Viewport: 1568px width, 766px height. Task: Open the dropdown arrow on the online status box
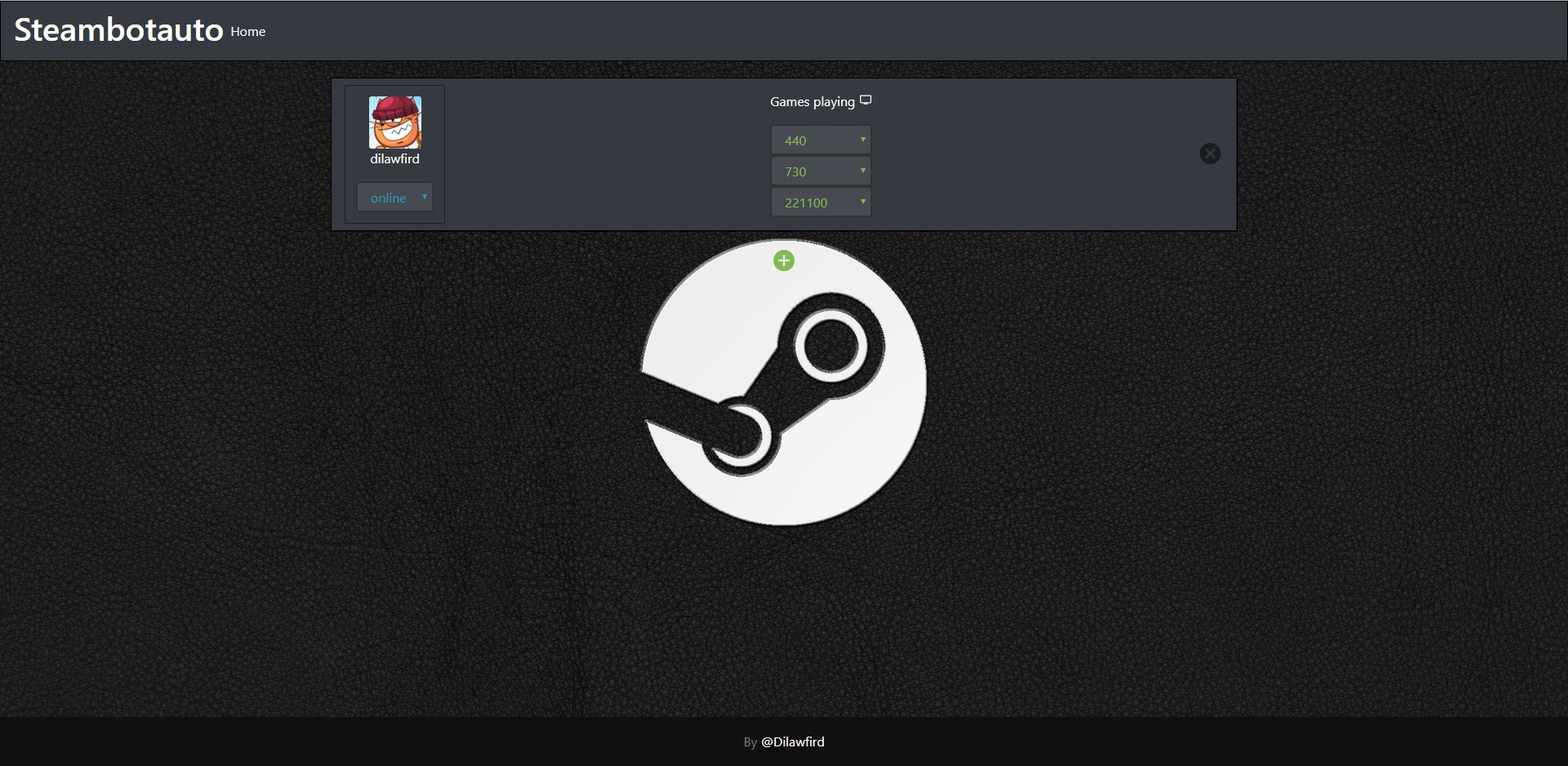[425, 197]
